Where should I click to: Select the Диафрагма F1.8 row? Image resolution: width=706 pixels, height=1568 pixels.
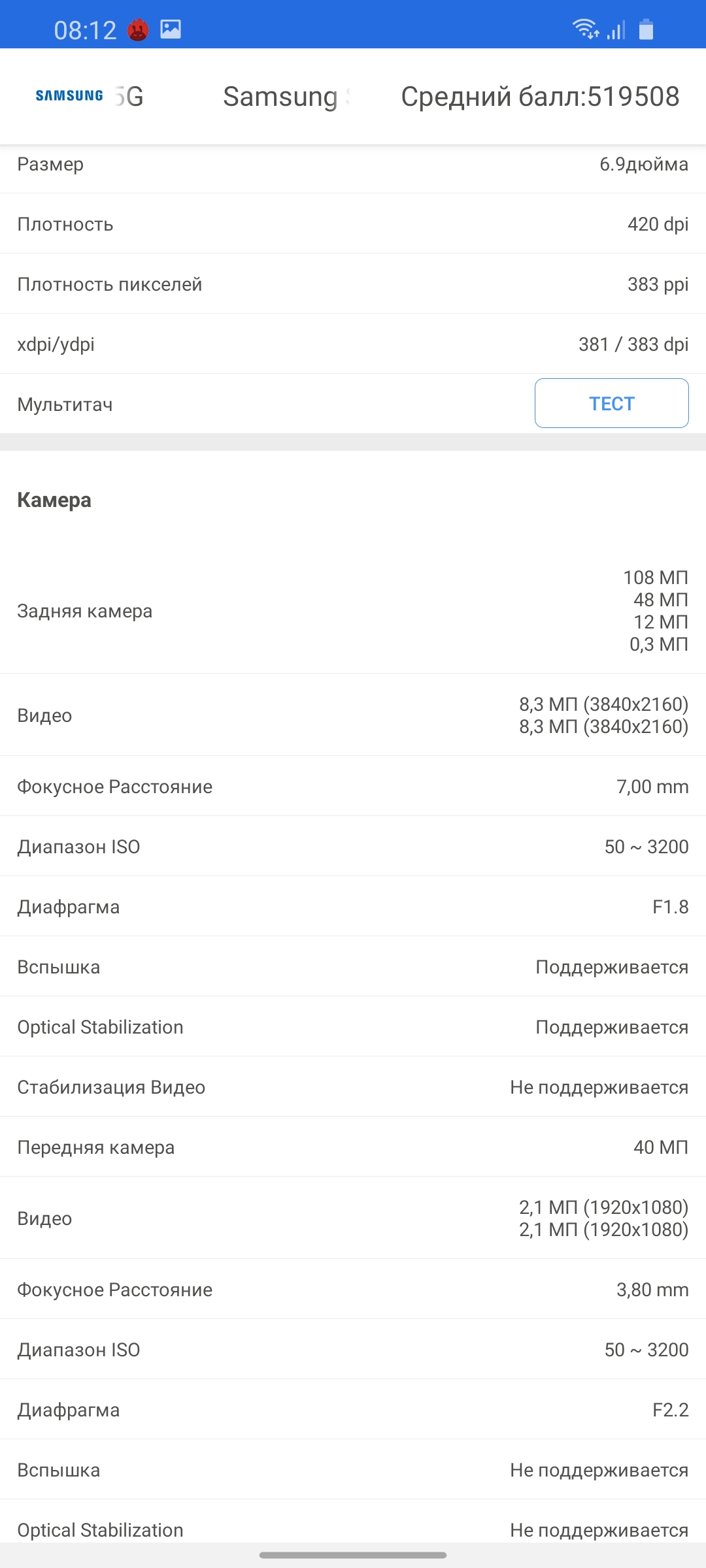tap(353, 907)
